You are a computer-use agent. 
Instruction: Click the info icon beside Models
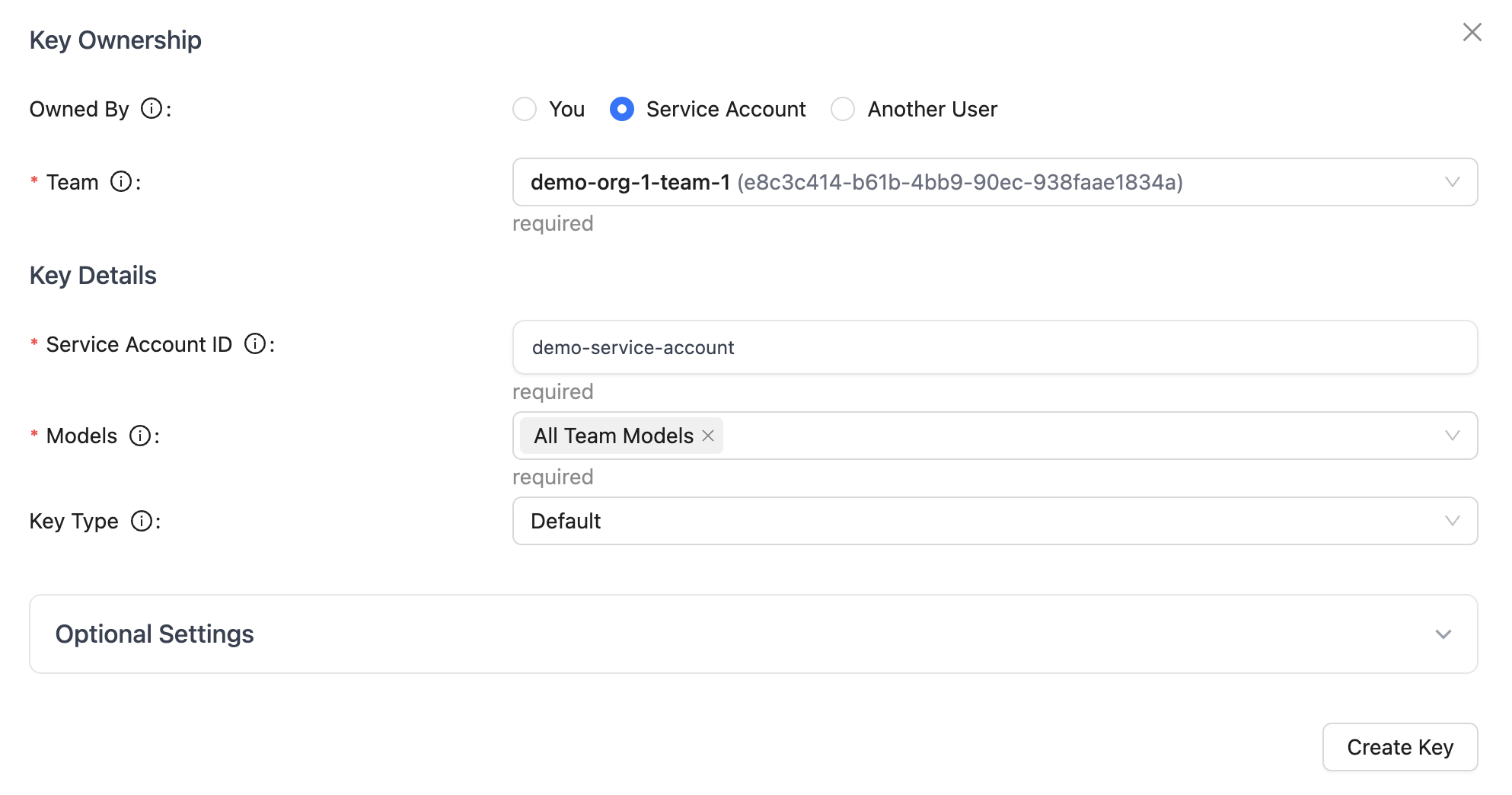coord(140,436)
